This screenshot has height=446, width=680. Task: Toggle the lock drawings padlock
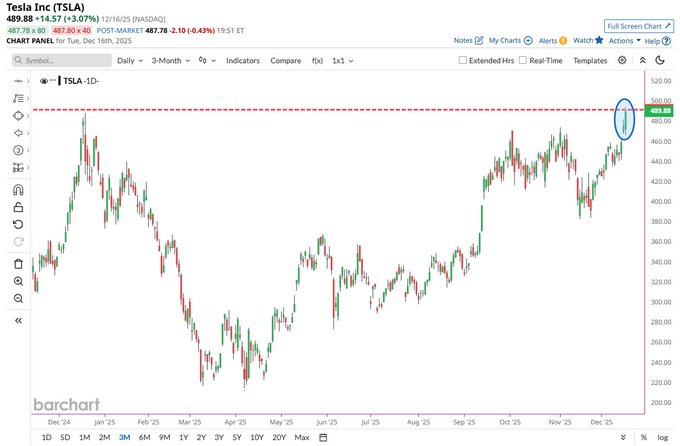[18, 207]
